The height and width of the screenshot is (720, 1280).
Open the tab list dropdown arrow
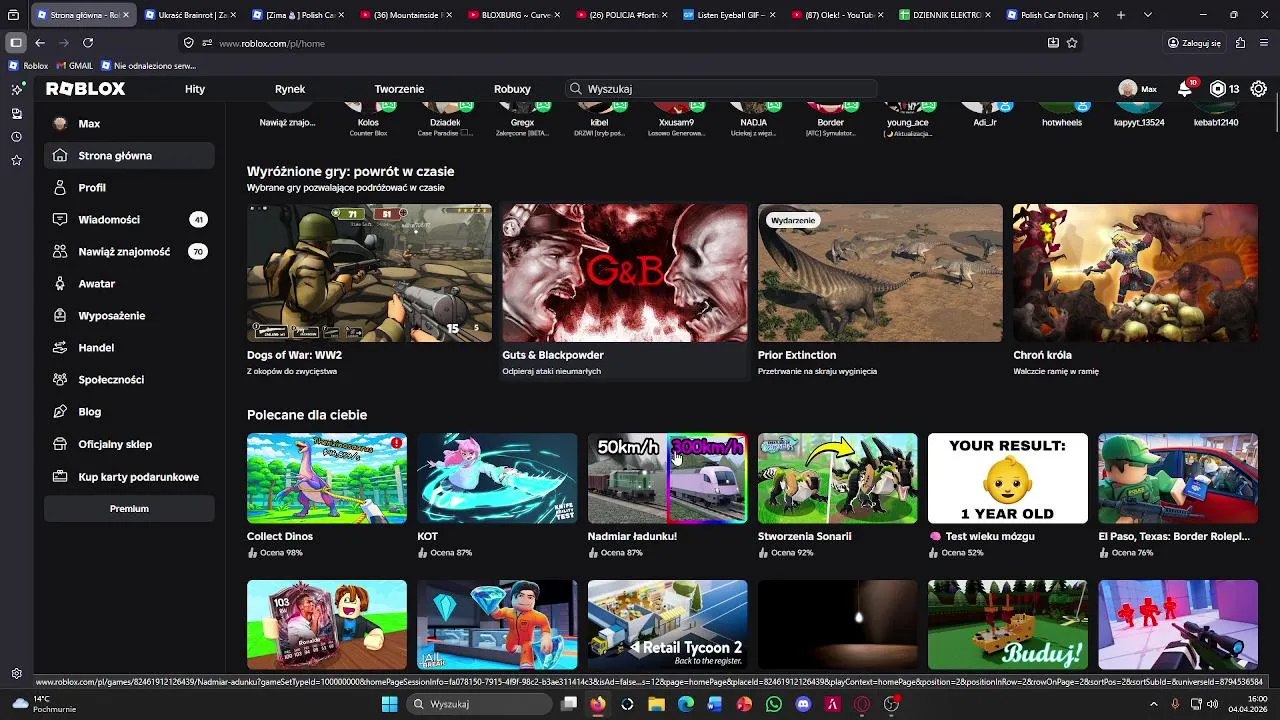click(x=1147, y=15)
